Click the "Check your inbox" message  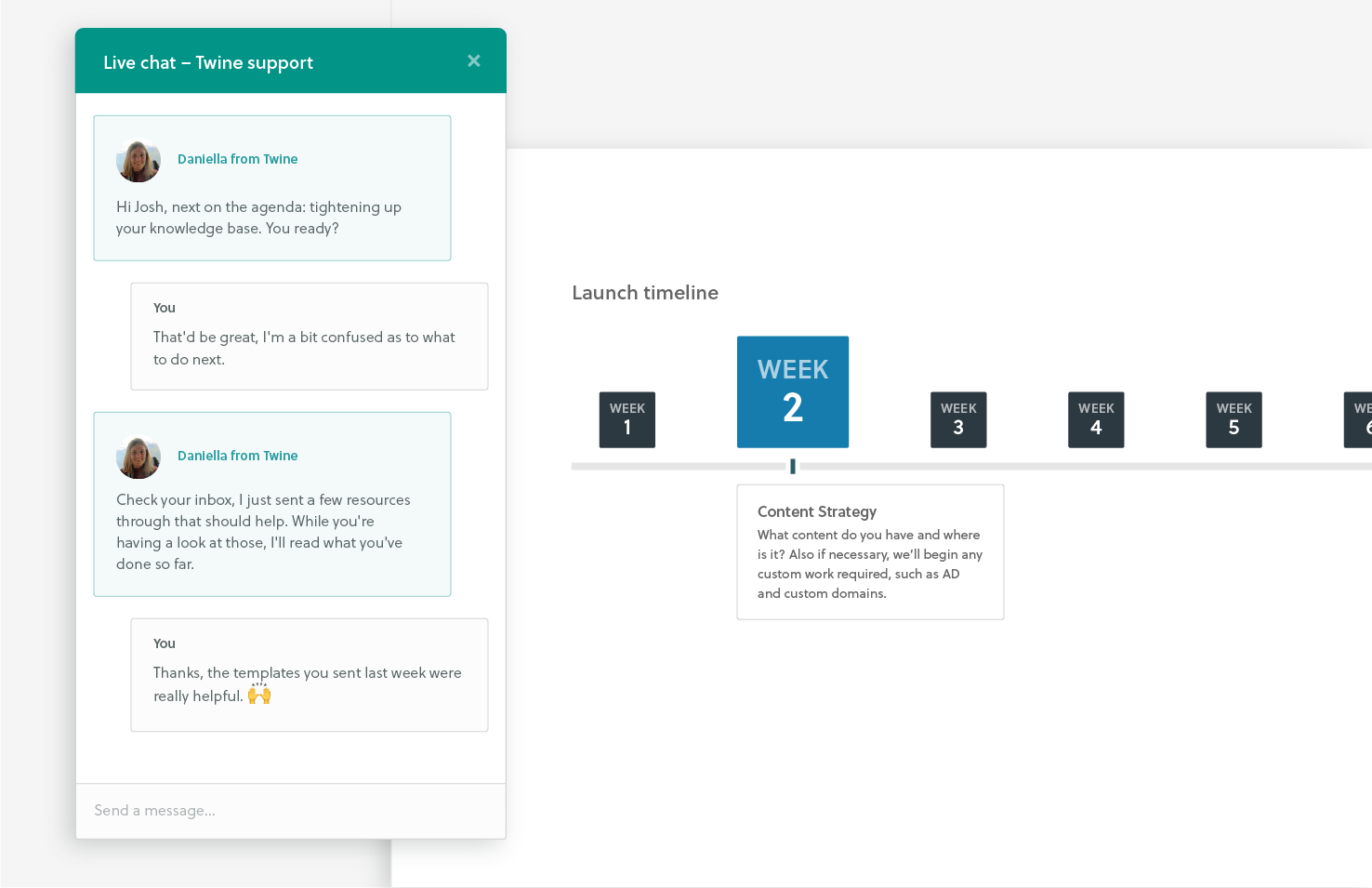point(272,531)
